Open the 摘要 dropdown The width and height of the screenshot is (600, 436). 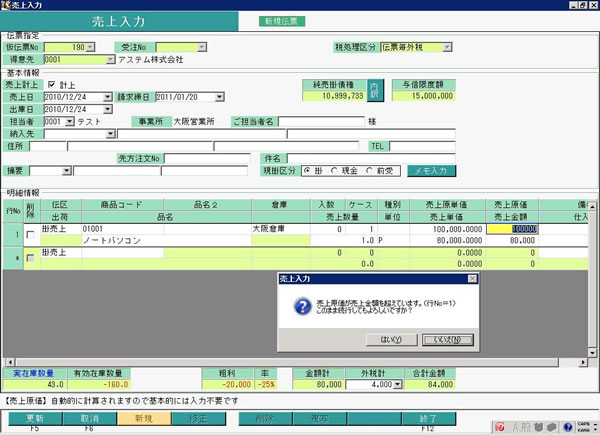(67, 171)
